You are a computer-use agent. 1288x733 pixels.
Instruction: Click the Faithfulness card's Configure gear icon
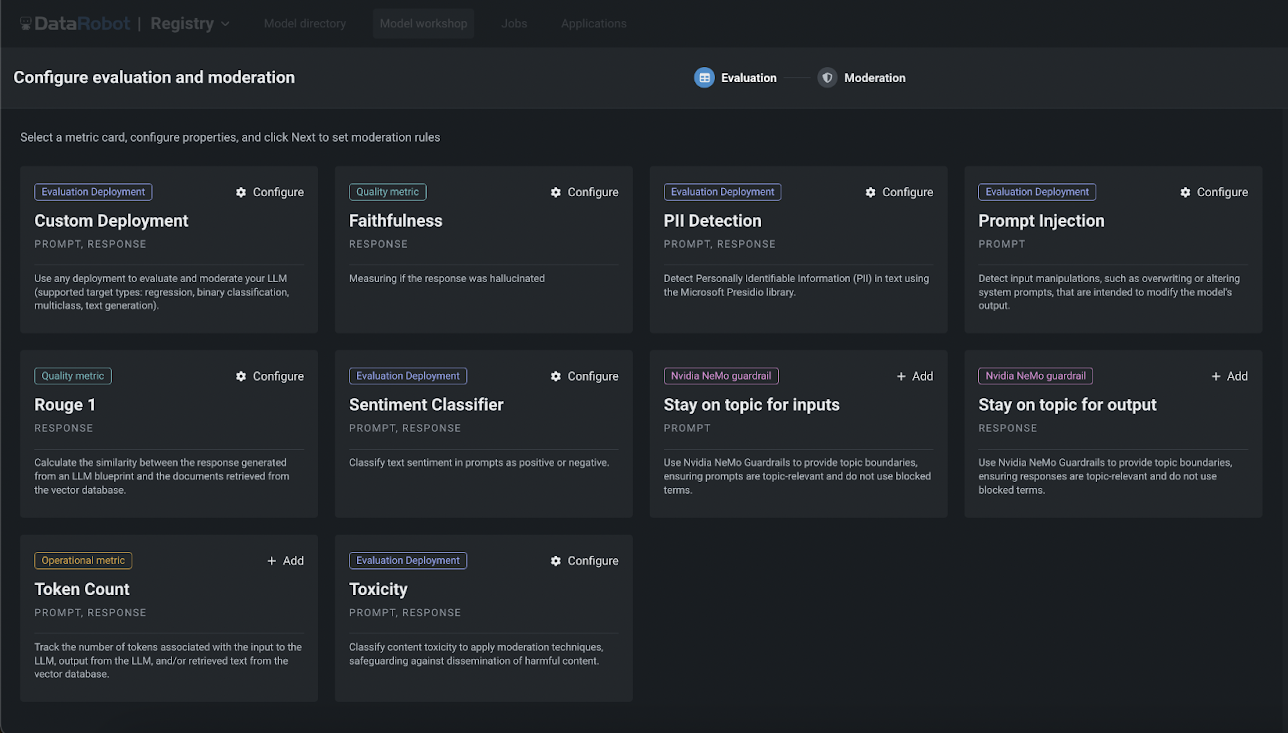click(x=556, y=192)
